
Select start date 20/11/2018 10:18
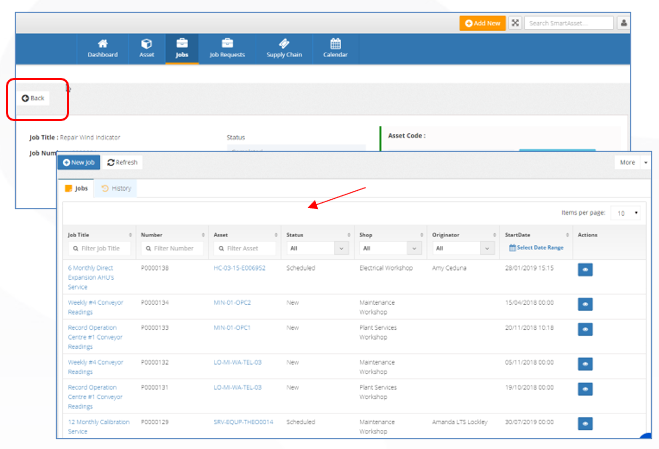click(x=529, y=328)
